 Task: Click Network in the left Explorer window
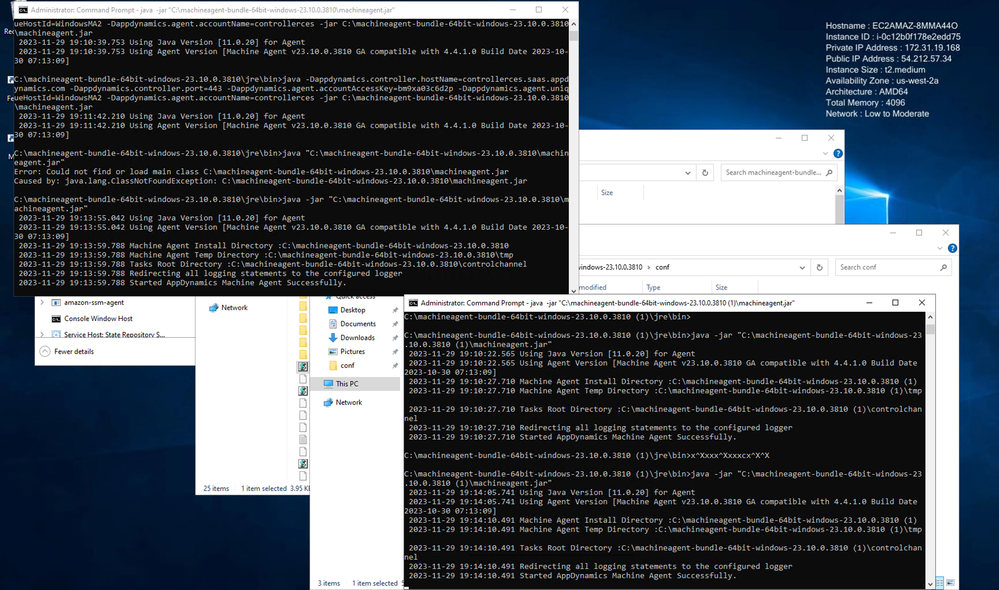tap(234, 308)
